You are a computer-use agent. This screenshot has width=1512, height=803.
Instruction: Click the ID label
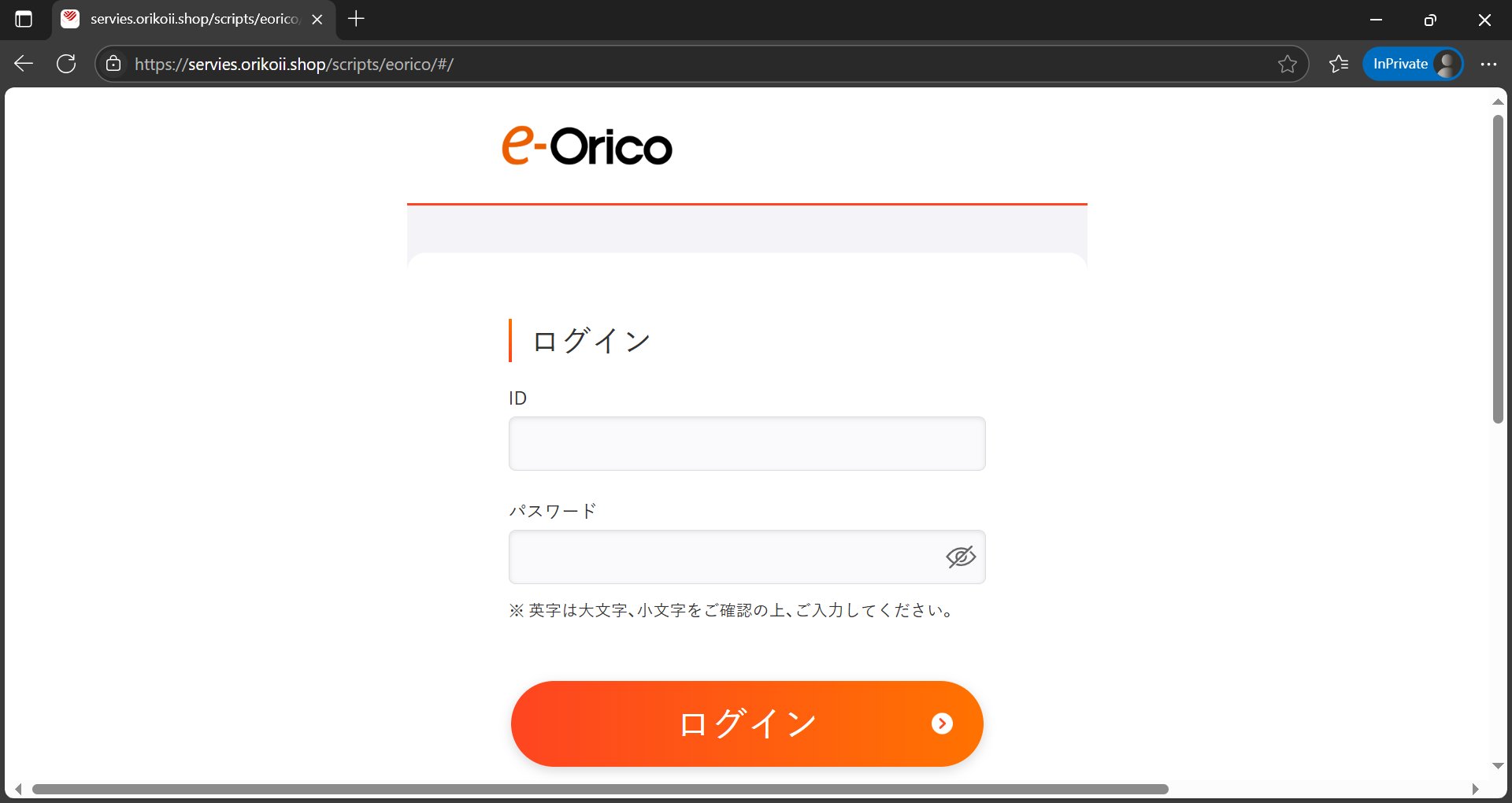click(517, 398)
